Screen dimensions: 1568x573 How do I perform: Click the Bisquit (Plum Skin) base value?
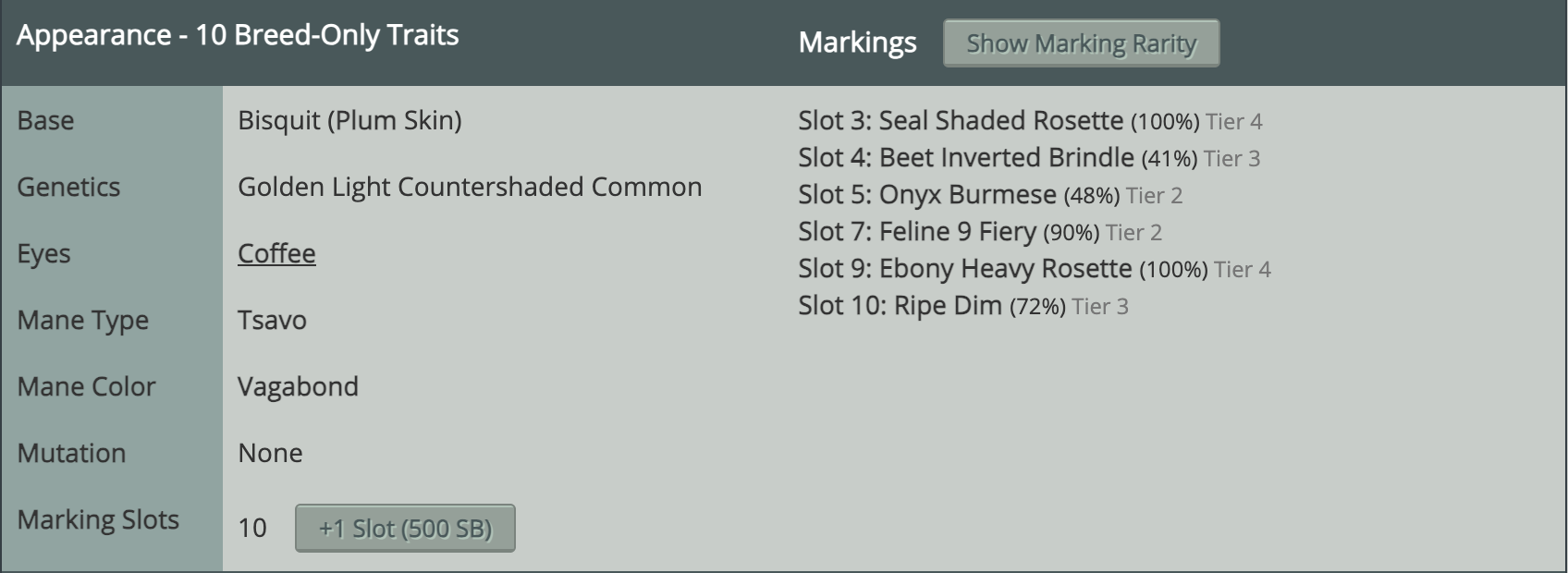349,120
